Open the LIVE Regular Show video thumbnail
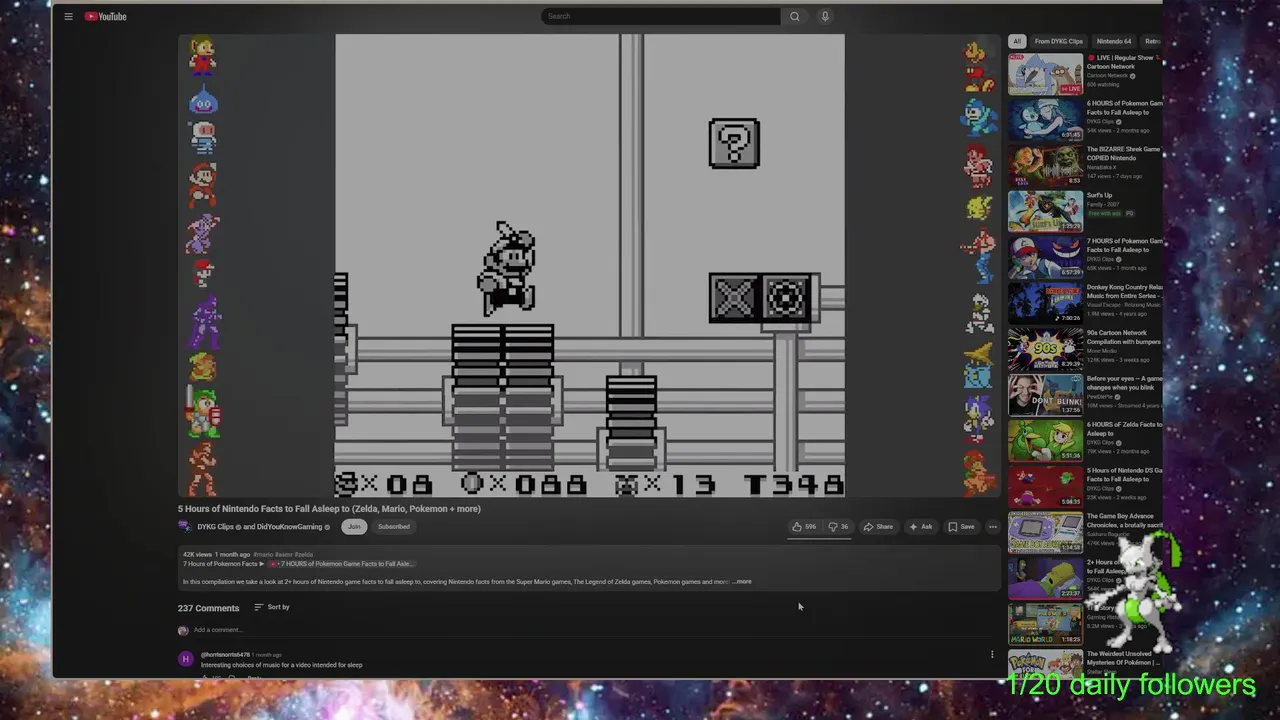The width and height of the screenshot is (1280, 720). (x=1045, y=74)
